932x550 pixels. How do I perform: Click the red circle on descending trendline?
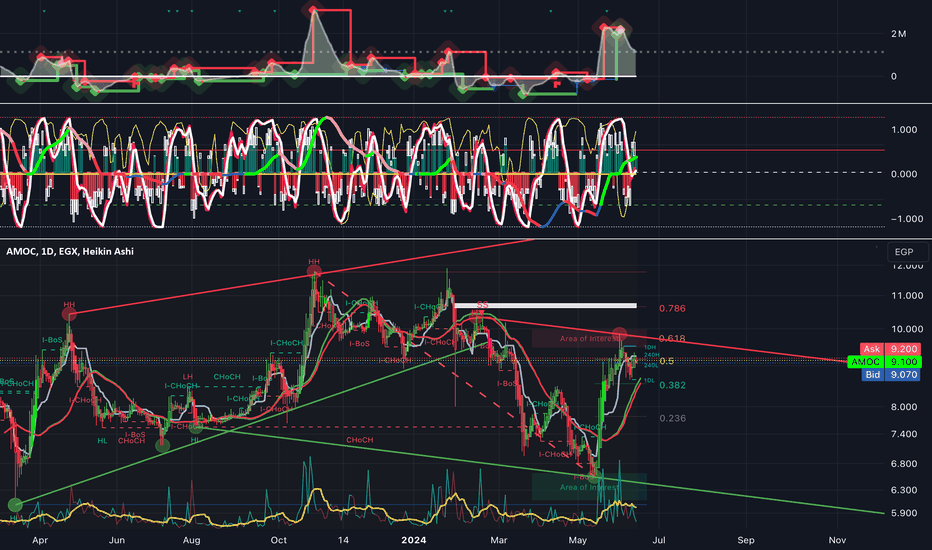tap(619, 335)
